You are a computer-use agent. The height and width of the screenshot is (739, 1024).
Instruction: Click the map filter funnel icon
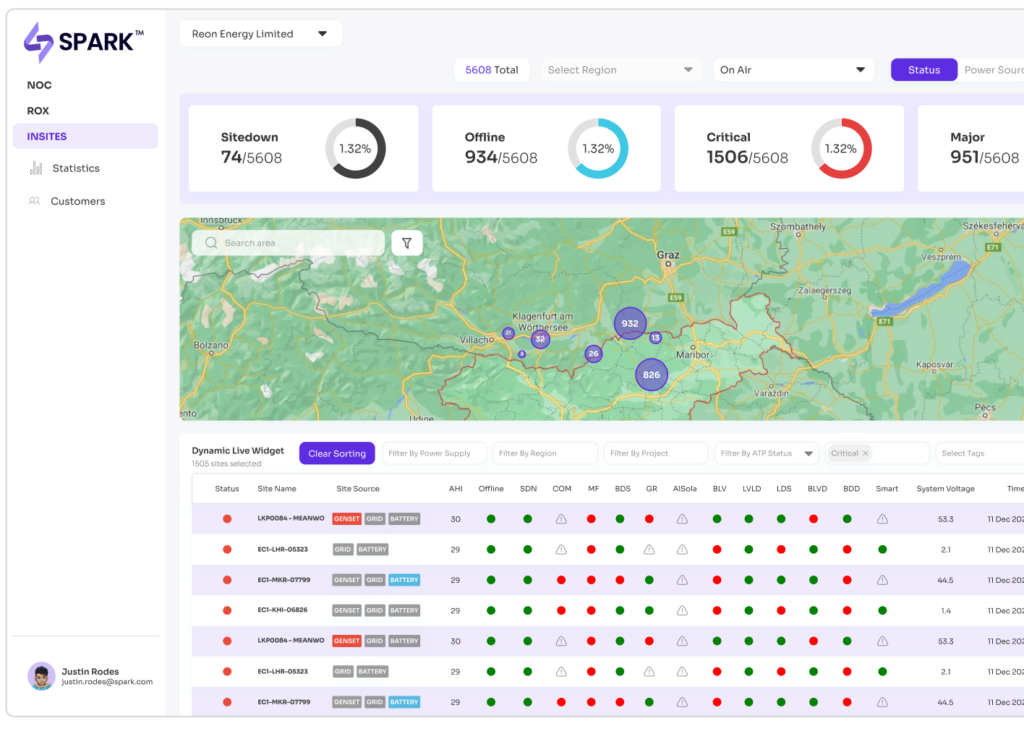(407, 243)
